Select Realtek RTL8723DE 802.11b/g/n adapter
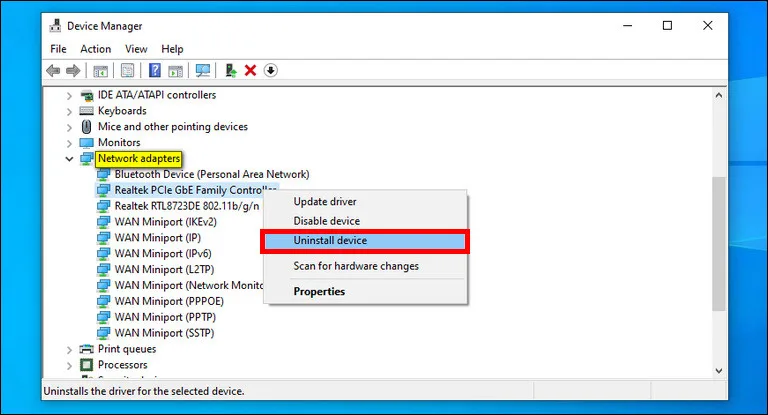This screenshot has height=415, width=768. [187, 206]
